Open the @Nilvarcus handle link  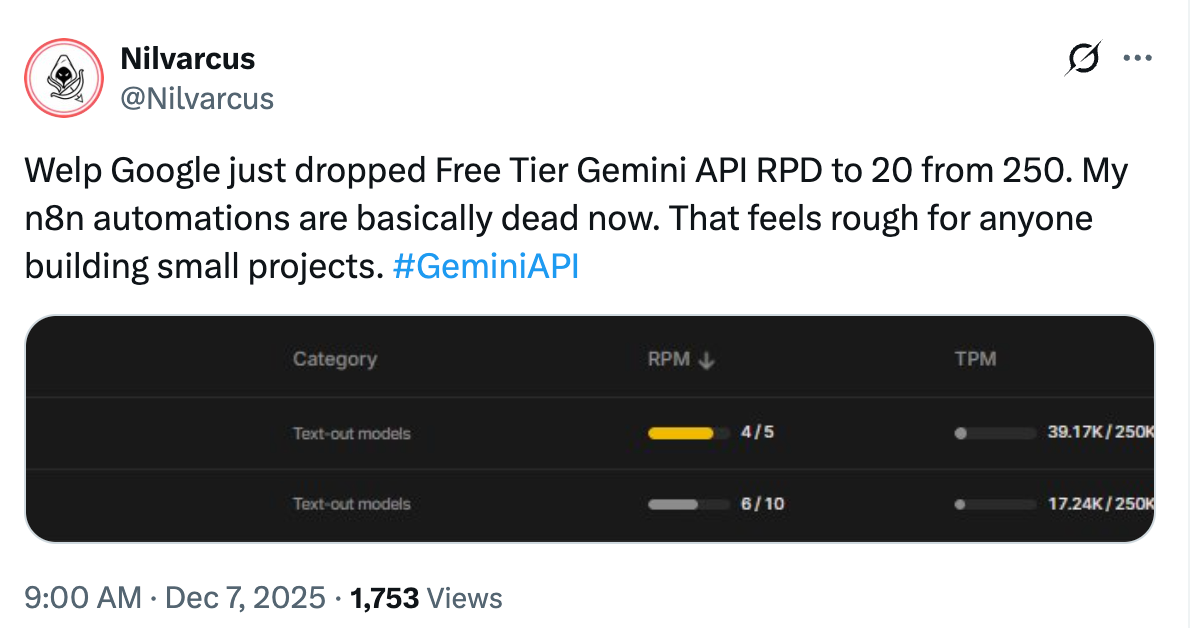click(197, 98)
